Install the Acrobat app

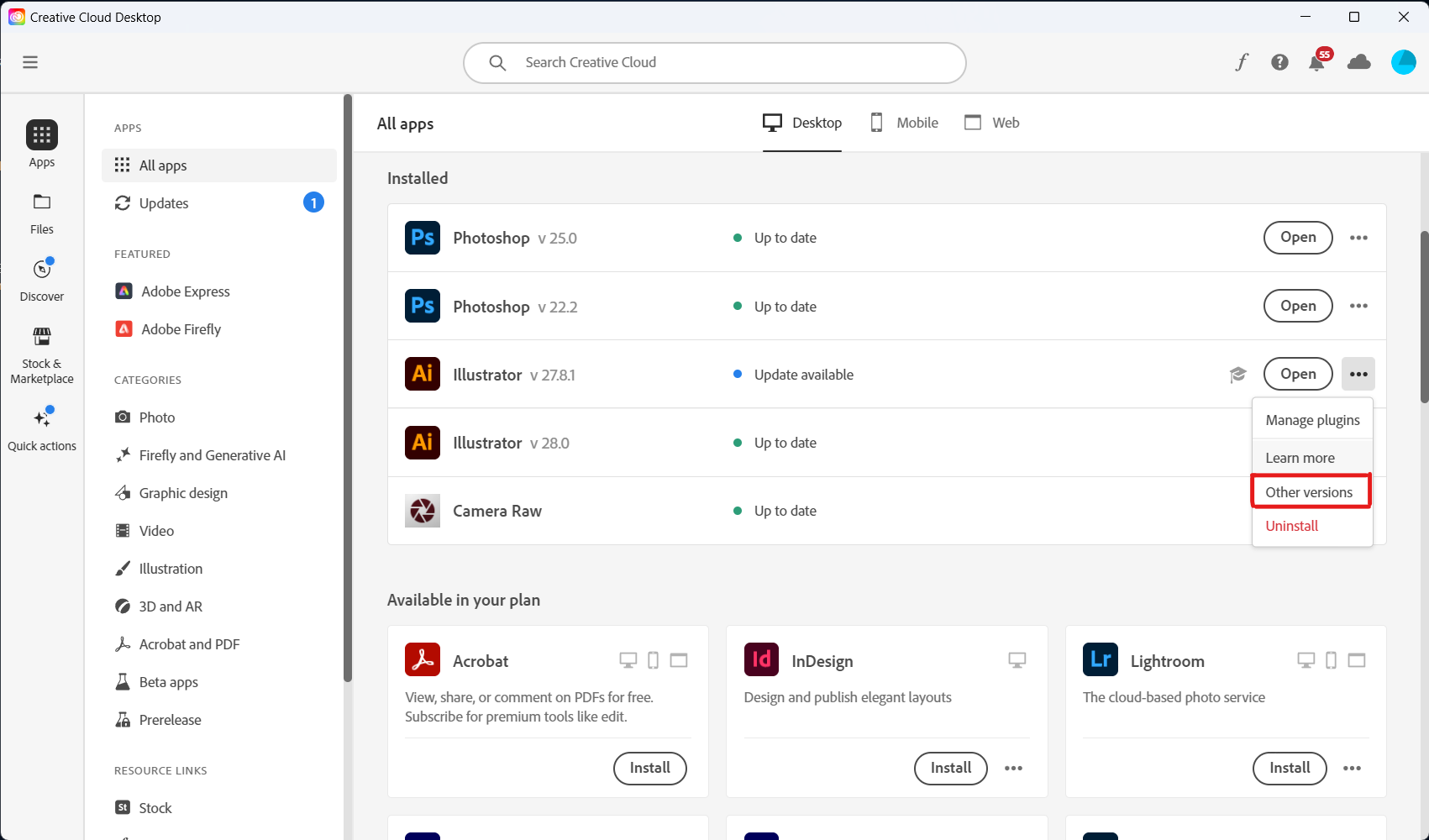click(x=649, y=769)
